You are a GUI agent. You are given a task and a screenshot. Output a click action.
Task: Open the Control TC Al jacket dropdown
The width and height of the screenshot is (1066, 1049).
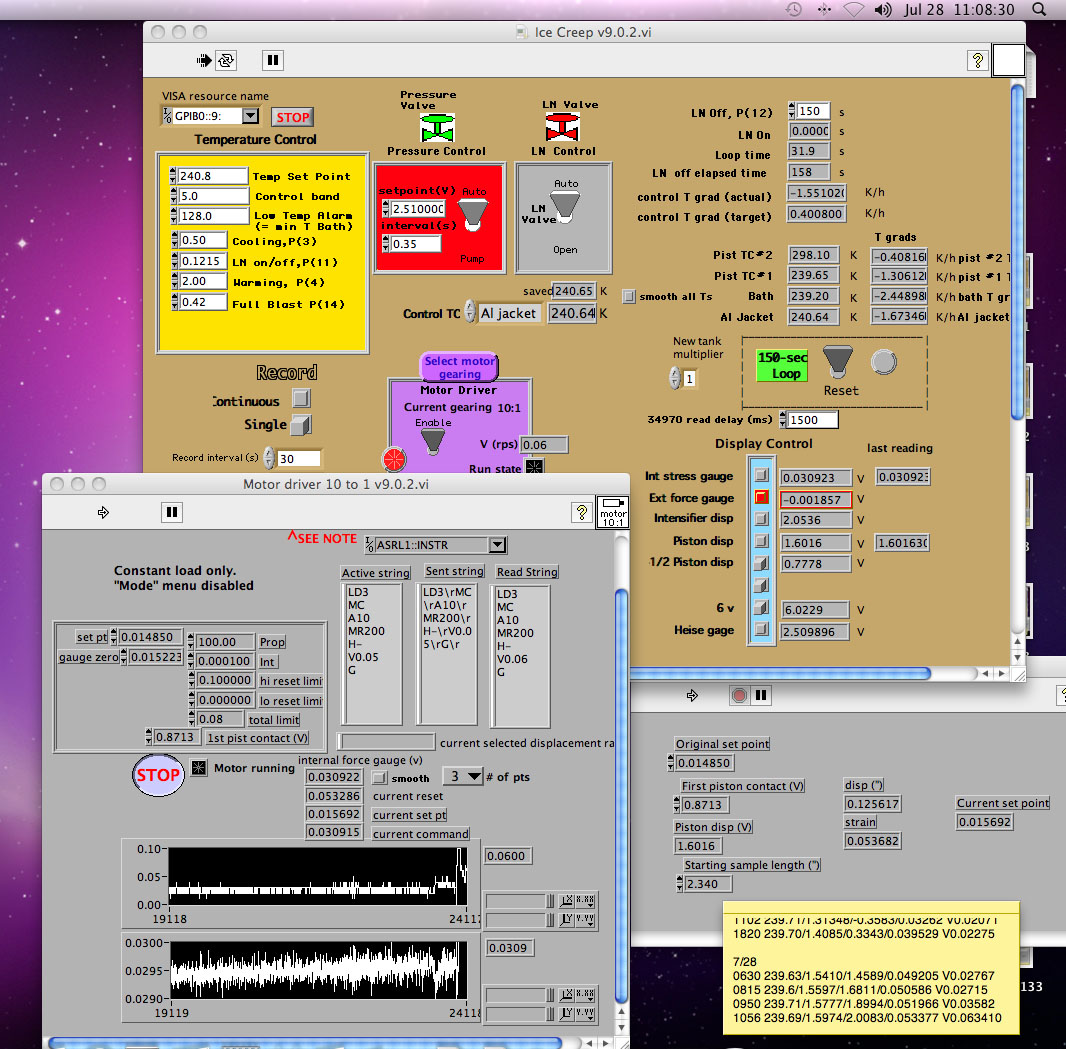pyautogui.click(x=509, y=314)
